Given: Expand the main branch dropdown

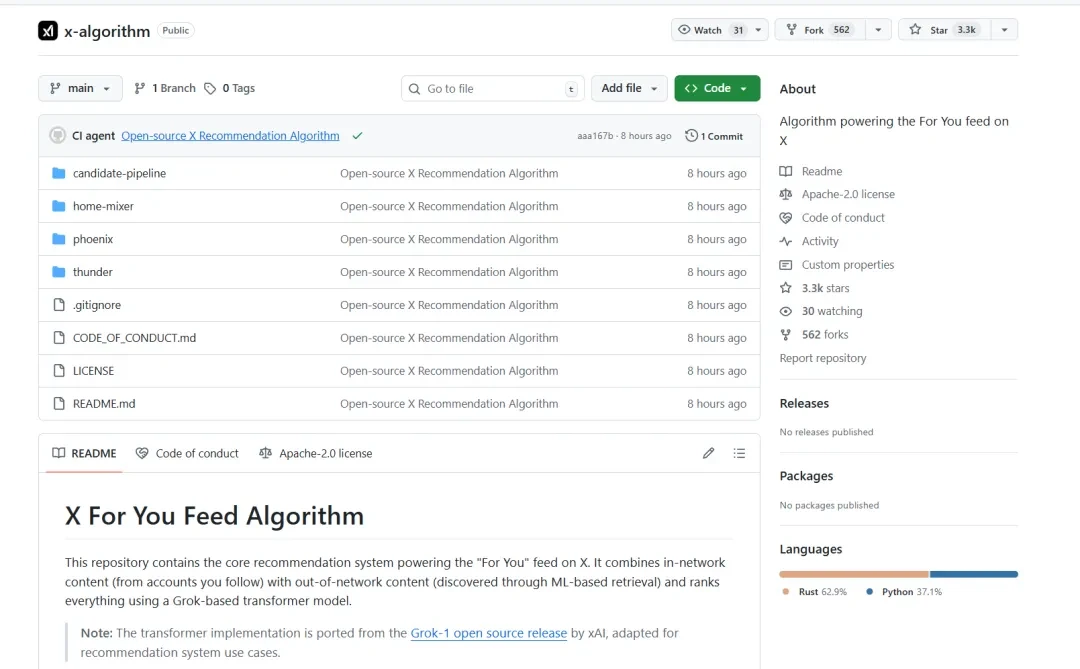Looking at the screenshot, I should coord(81,88).
